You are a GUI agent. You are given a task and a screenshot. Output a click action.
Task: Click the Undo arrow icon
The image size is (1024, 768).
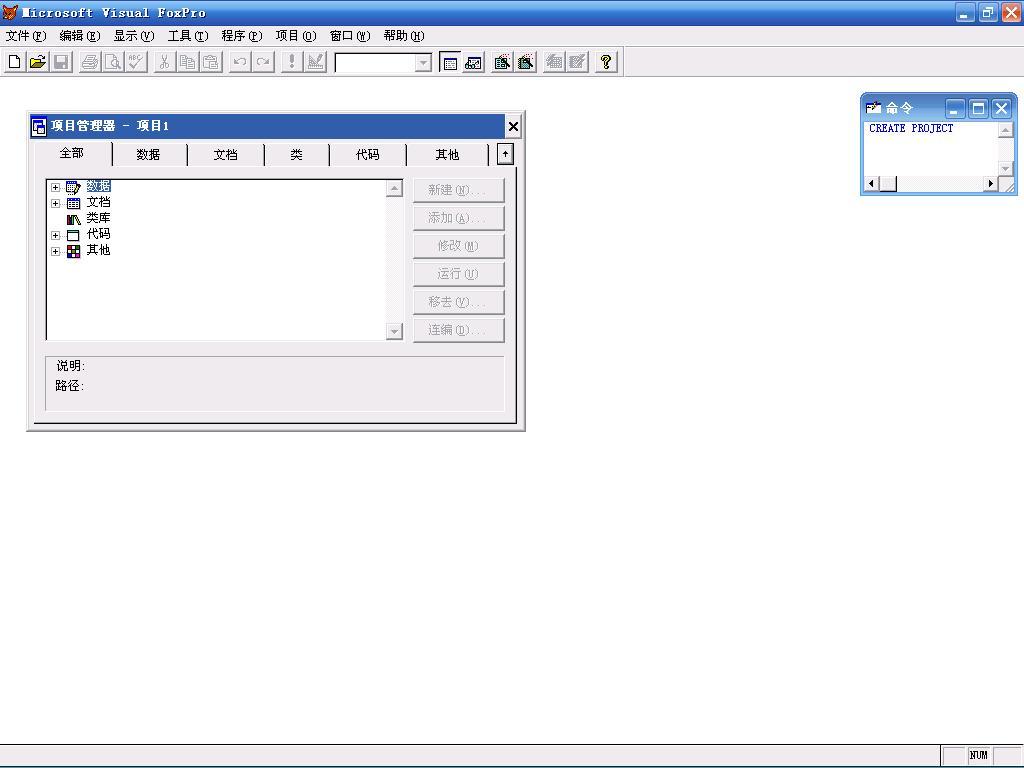pos(240,62)
